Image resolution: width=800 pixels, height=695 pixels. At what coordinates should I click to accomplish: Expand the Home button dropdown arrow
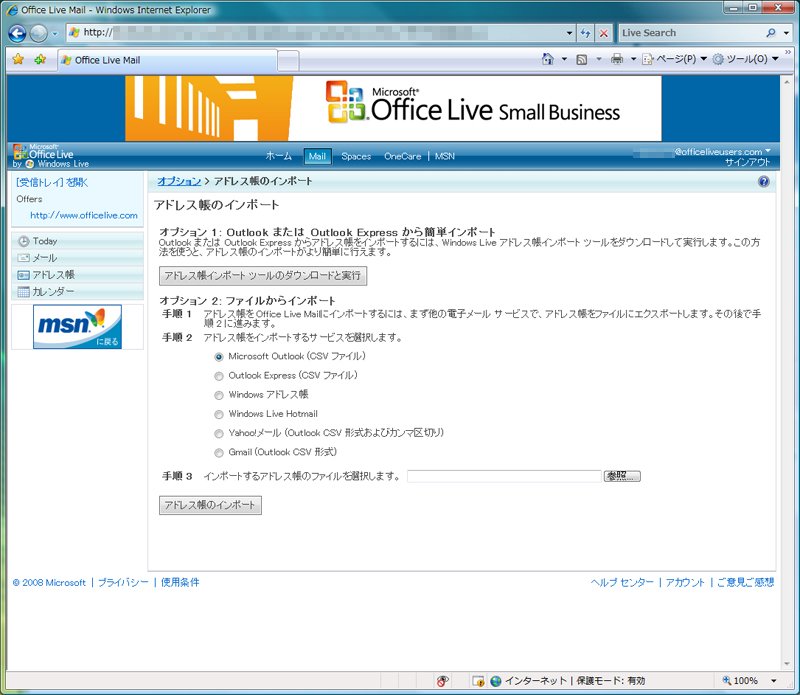(x=564, y=59)
